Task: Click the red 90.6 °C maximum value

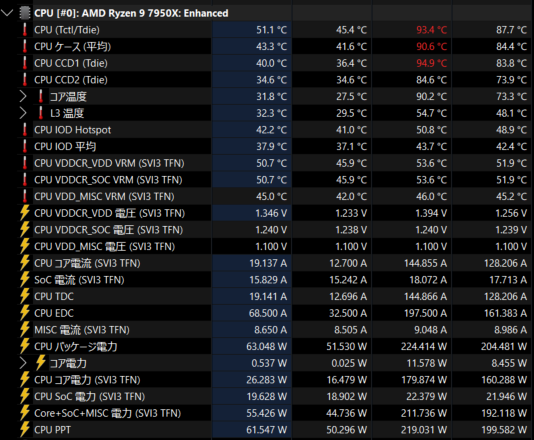Action: coord(431,47)
